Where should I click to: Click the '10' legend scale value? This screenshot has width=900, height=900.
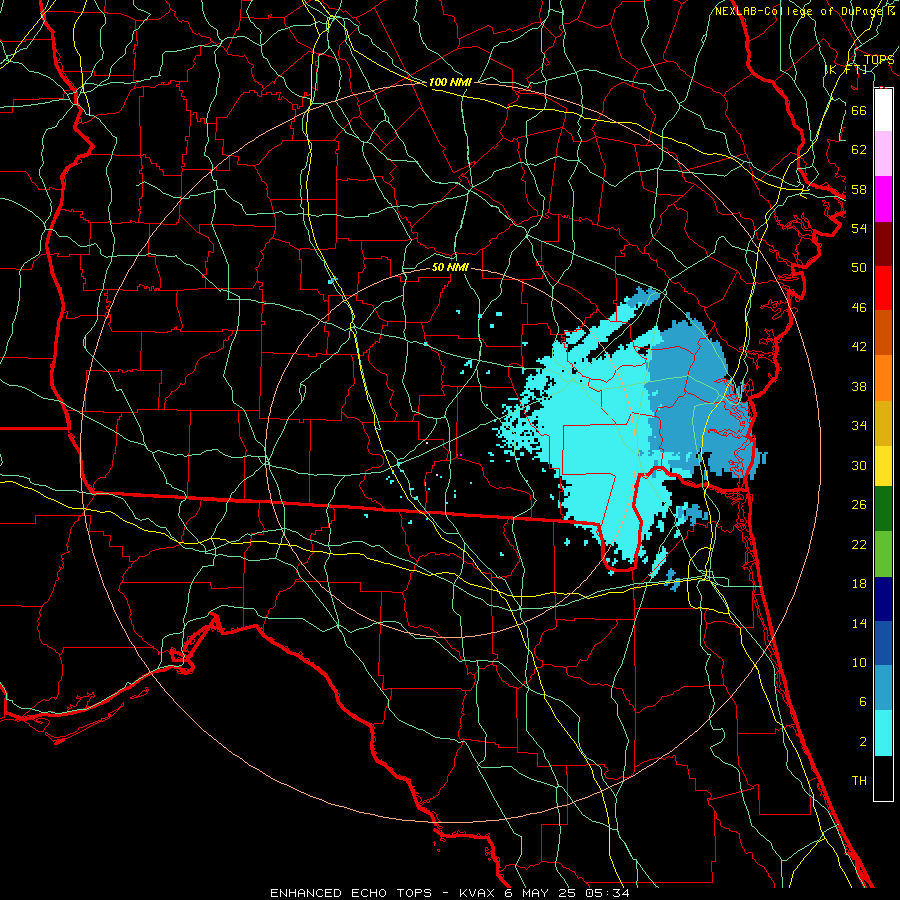pyautogui.click(x=859, y=662)
